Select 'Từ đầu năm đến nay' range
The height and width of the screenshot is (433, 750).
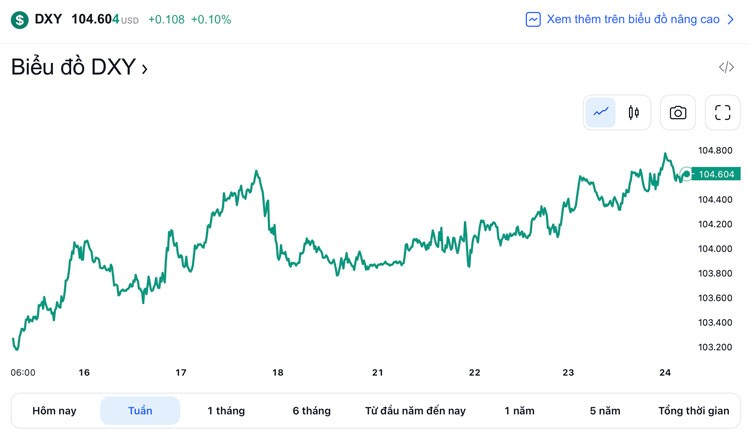[415, 411]
